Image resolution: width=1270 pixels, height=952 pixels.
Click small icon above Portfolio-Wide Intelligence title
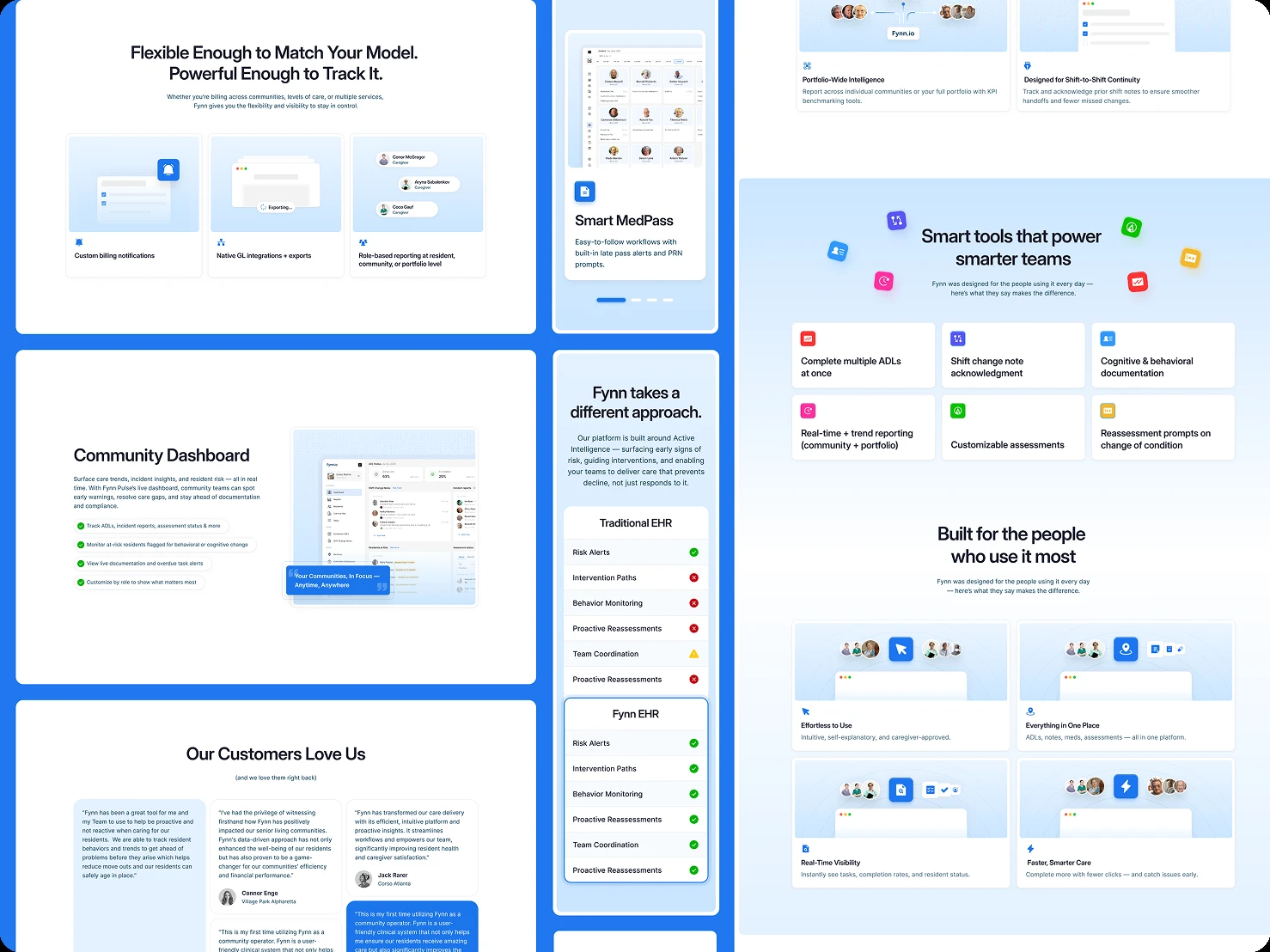click(807, 66)
